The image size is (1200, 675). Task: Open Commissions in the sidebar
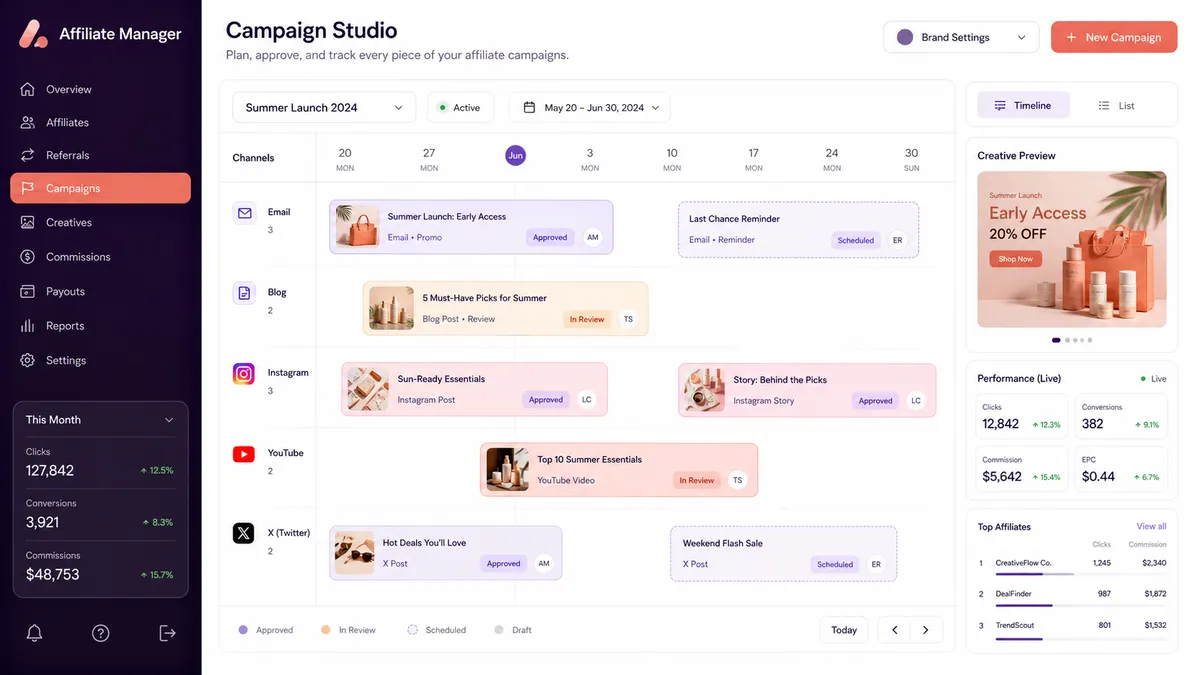[100, 257]
